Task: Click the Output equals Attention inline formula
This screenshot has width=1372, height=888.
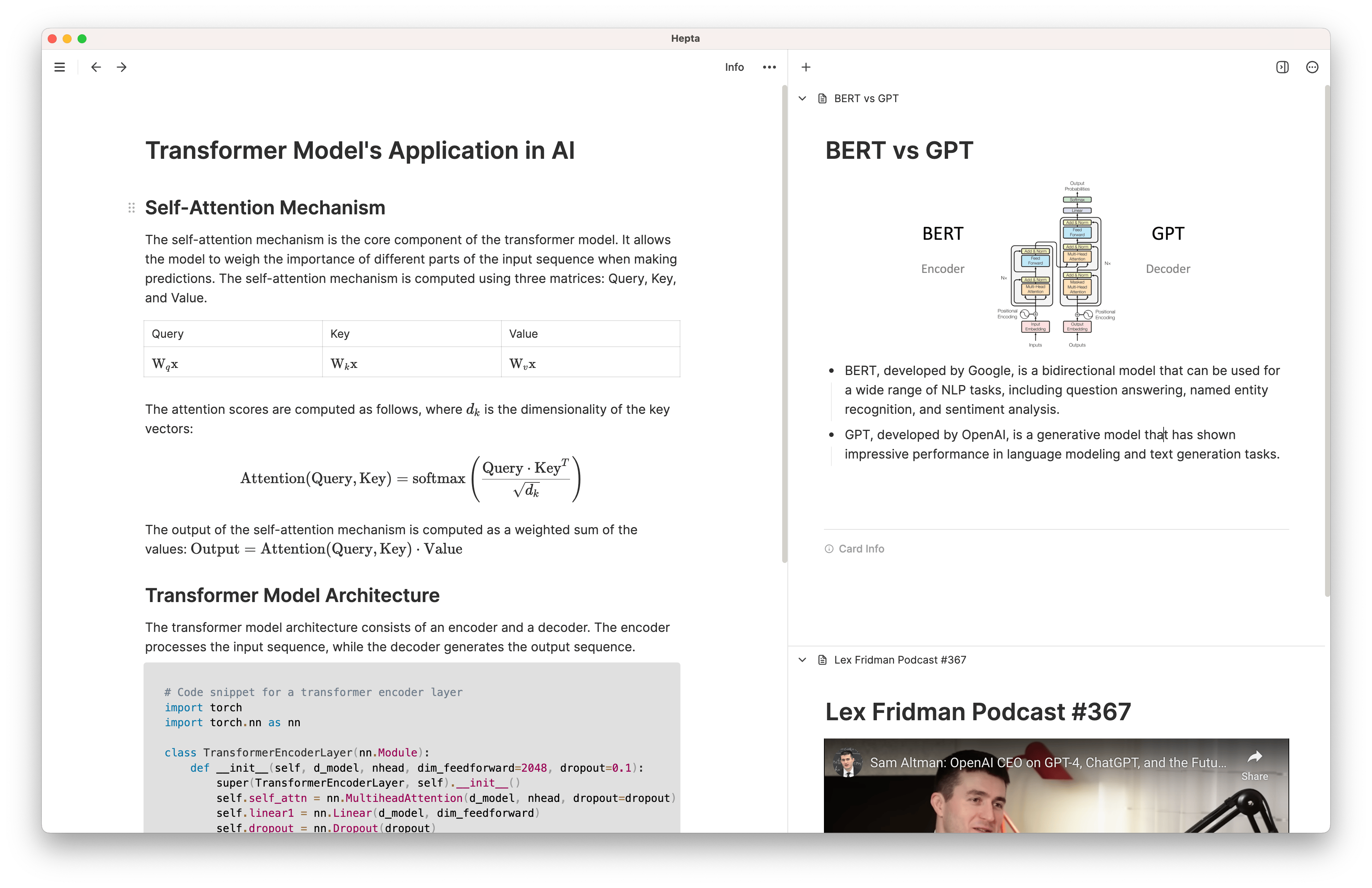Action: tap(326, 549)
